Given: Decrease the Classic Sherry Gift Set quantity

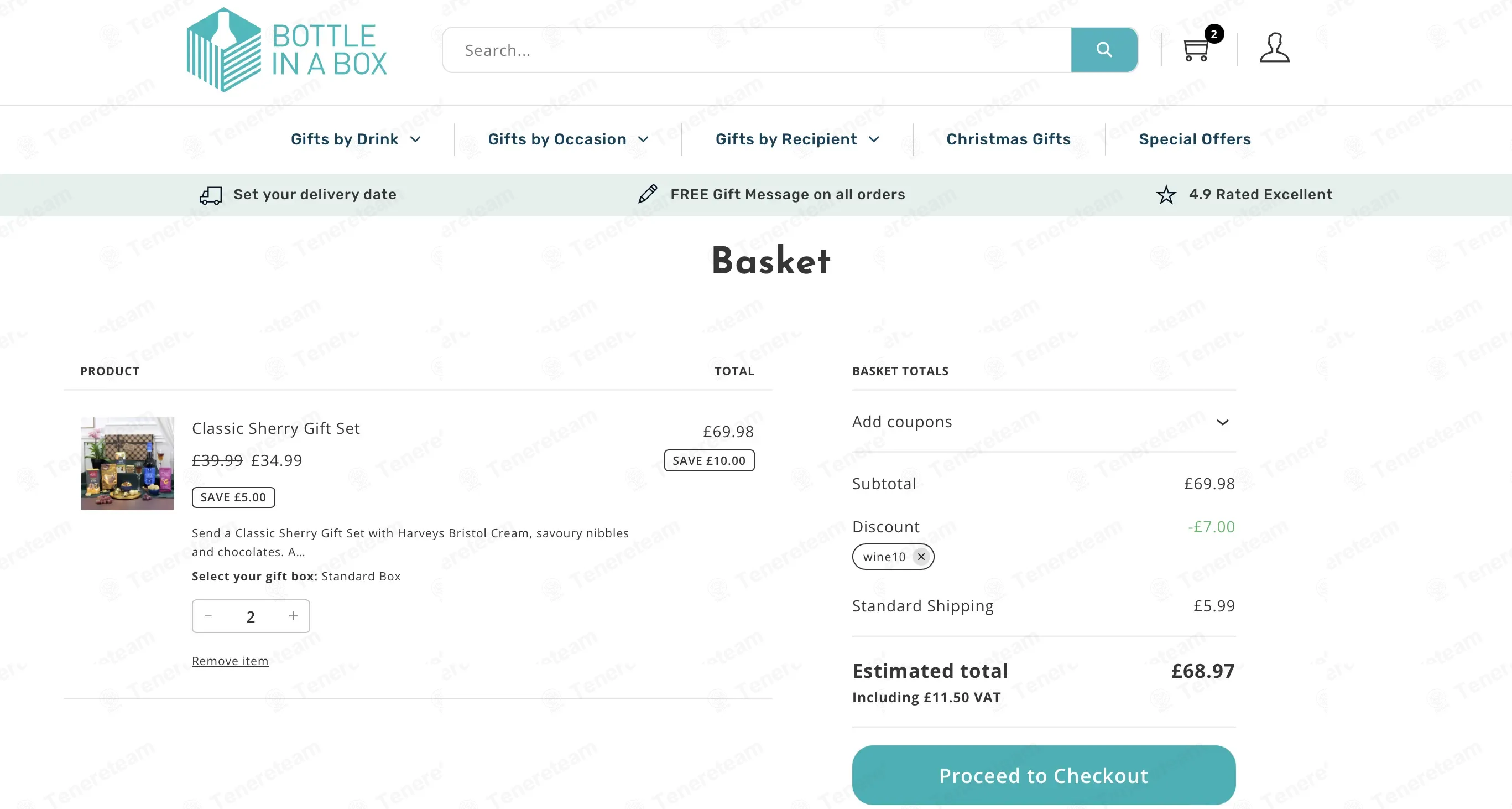Looking at the screenshot, I should coord(208,616).
